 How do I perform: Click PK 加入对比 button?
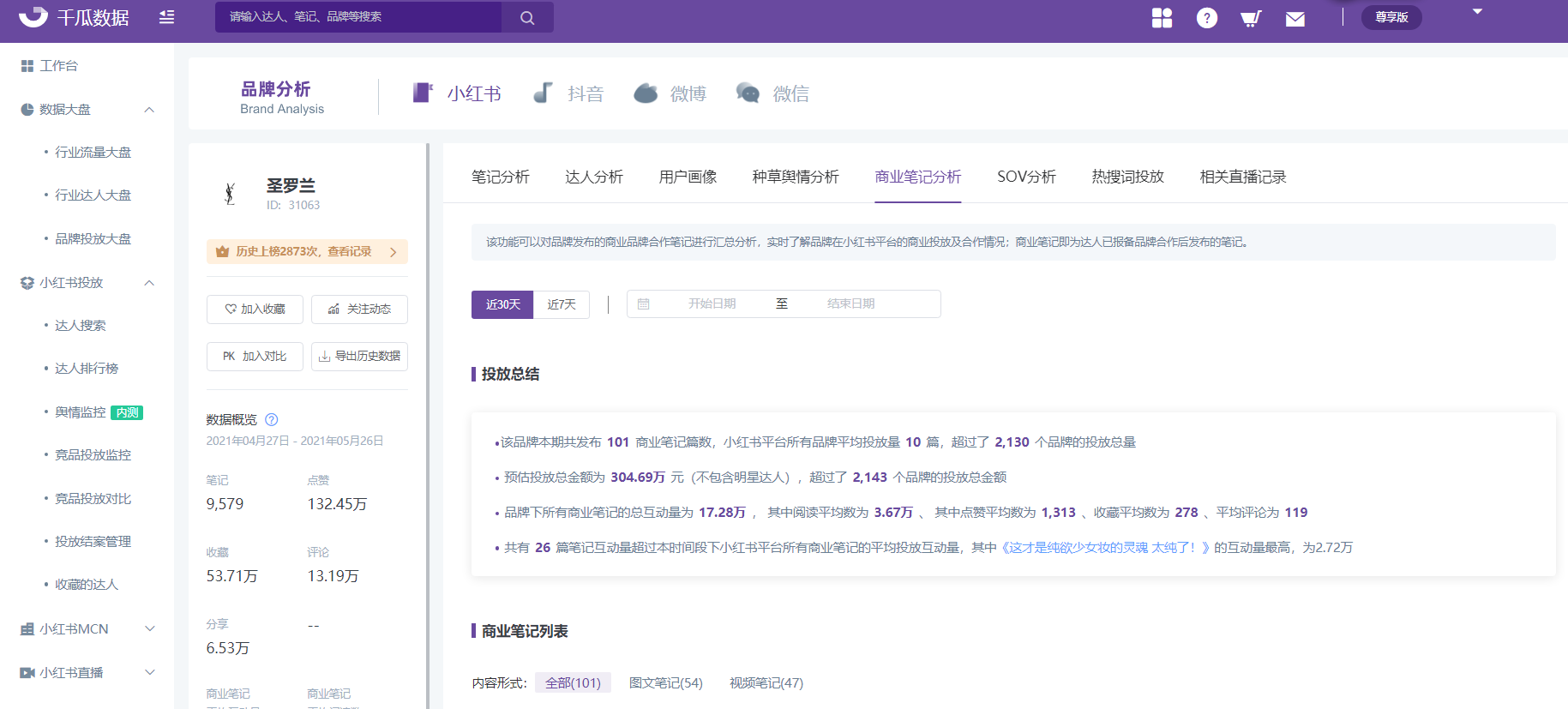click(255, 357)
